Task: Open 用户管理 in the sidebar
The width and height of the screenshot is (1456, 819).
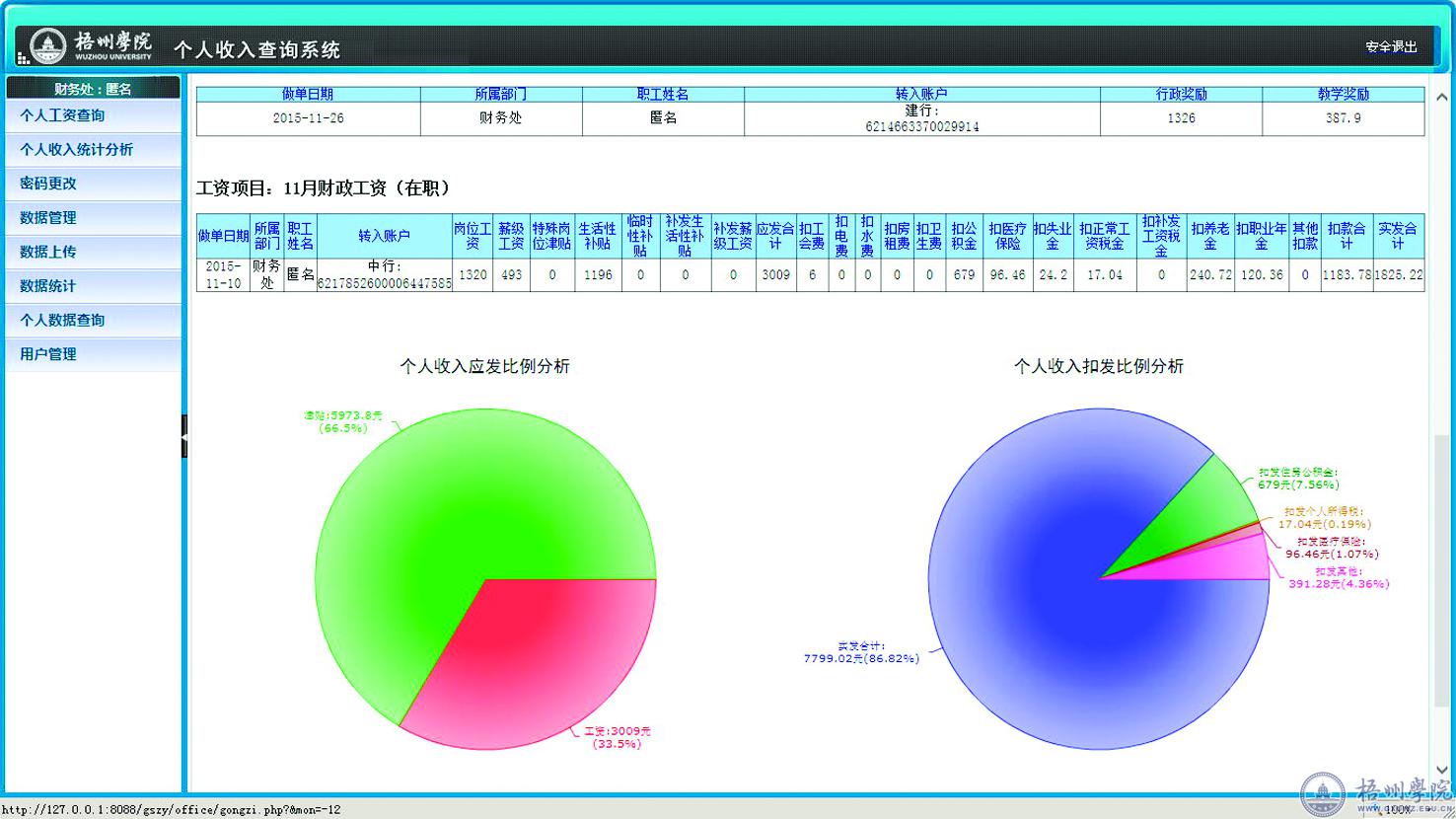Action: pos(48,354)
